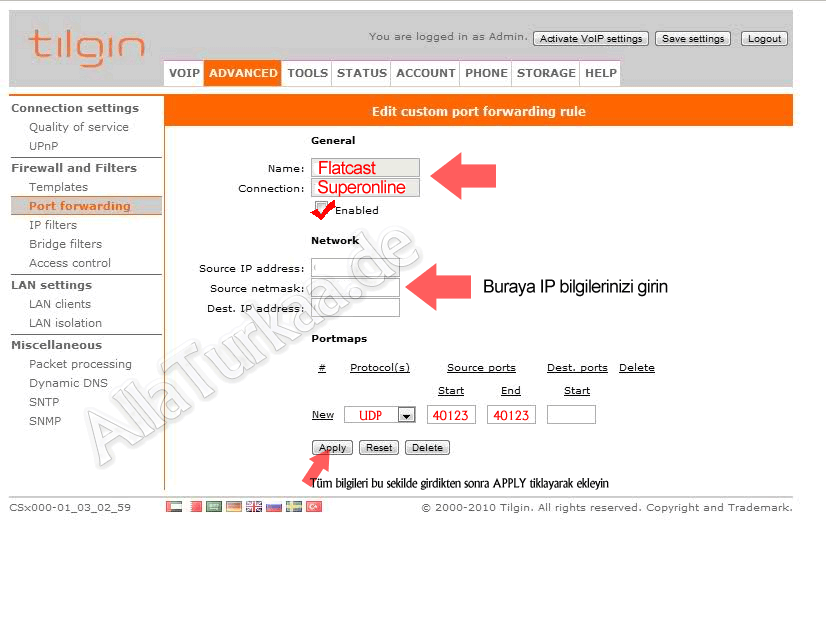Open the Protocol dropdown showing UDP
The width and height of the screenshot is (826, 617).
[406, 415]
